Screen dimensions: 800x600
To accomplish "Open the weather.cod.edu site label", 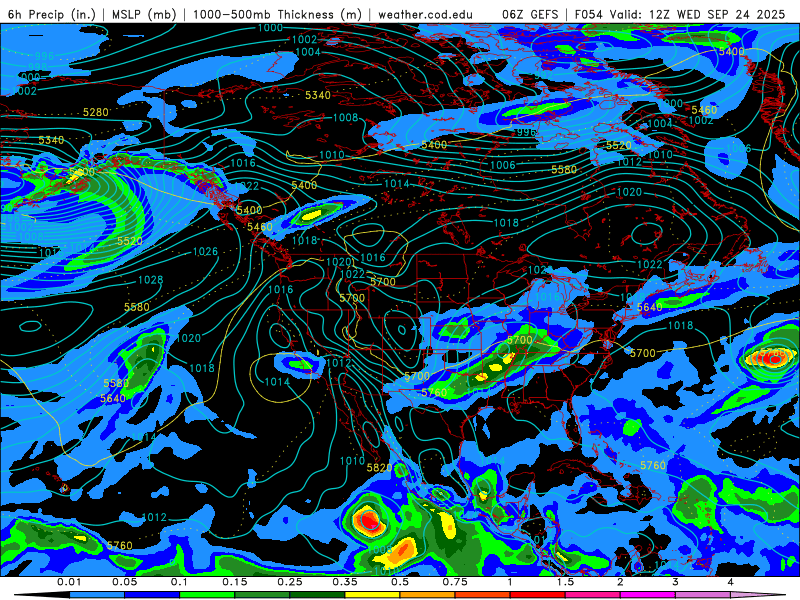I will (x=425, y=14).
